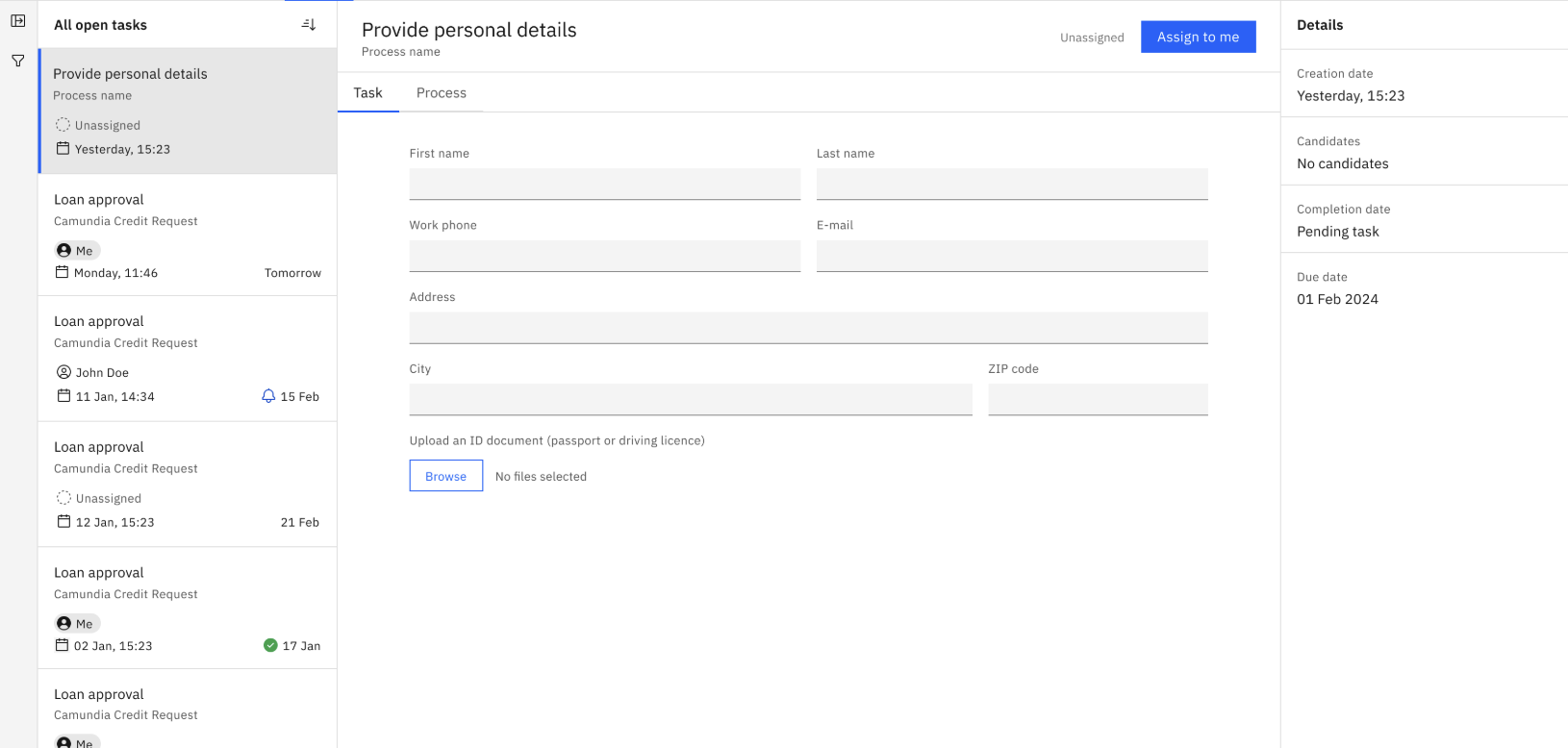1568x748 pixels.
Task: Click the Provide personal details page title
Action: [469, 30]
